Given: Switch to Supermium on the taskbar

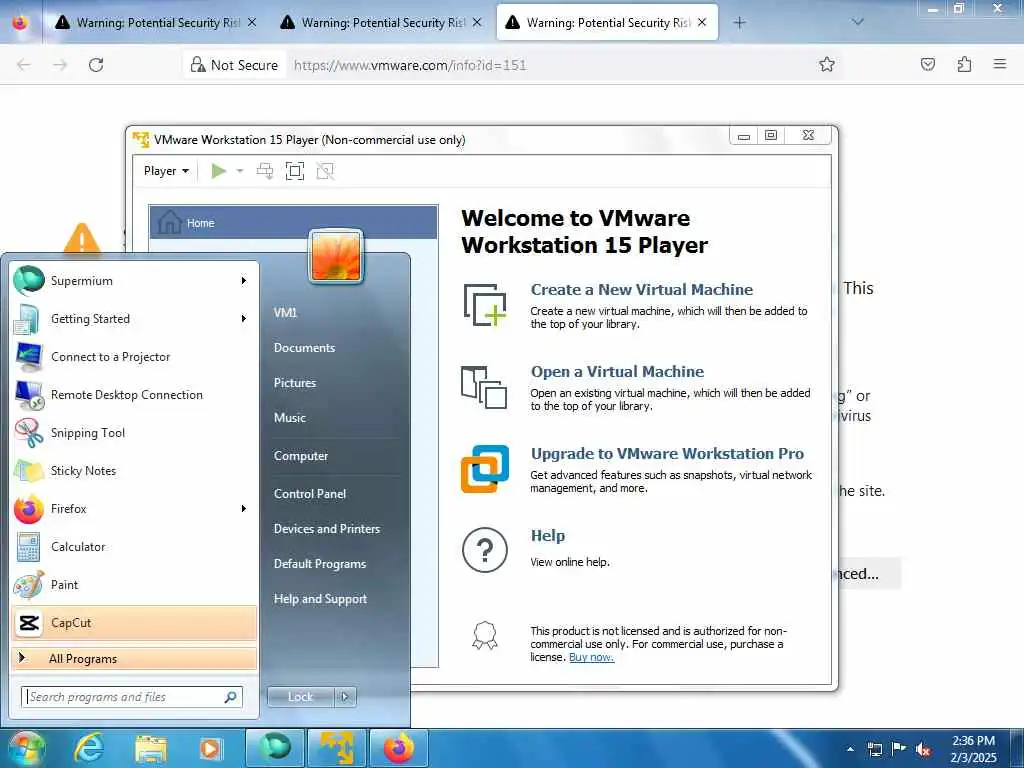Looking at the screenshot, I should tap(275, 748).
